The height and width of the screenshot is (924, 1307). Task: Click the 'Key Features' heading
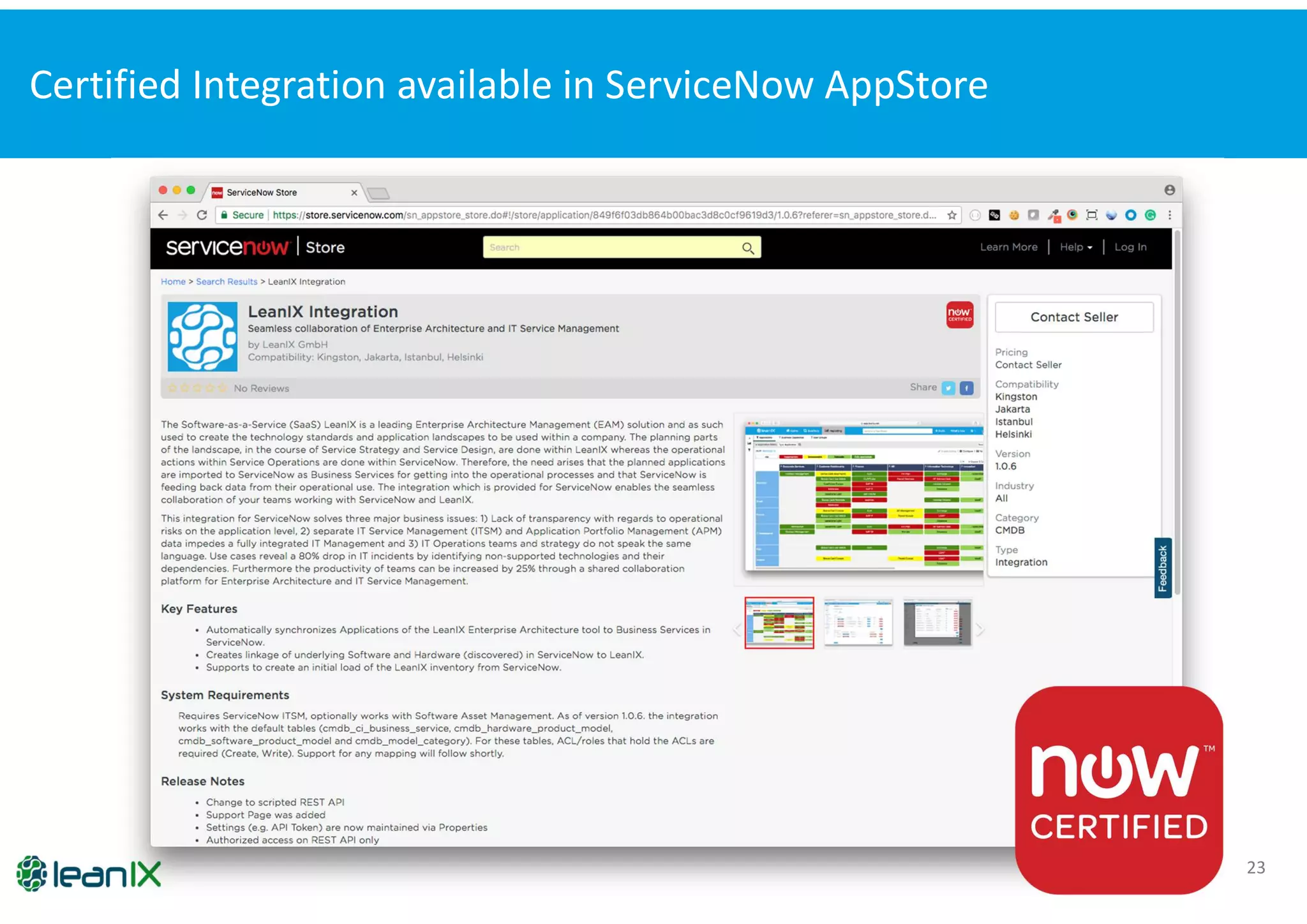[x=199, y=609]
